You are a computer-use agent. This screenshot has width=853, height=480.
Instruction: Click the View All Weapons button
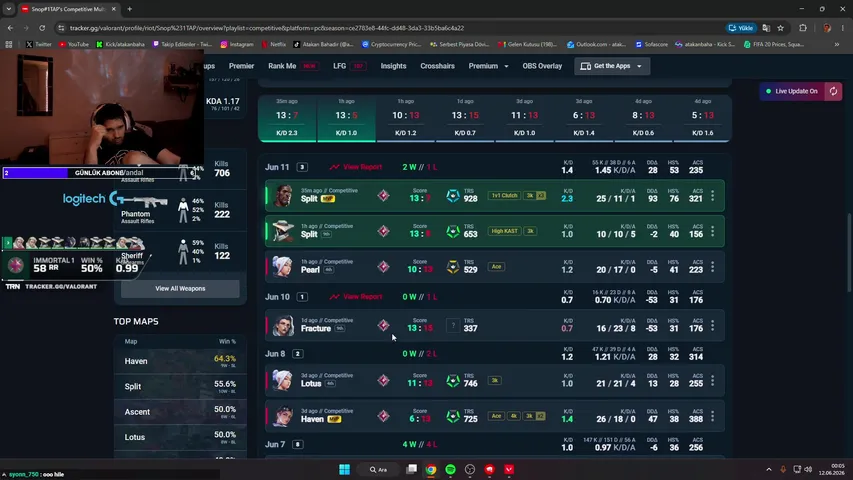click(180, 288)
